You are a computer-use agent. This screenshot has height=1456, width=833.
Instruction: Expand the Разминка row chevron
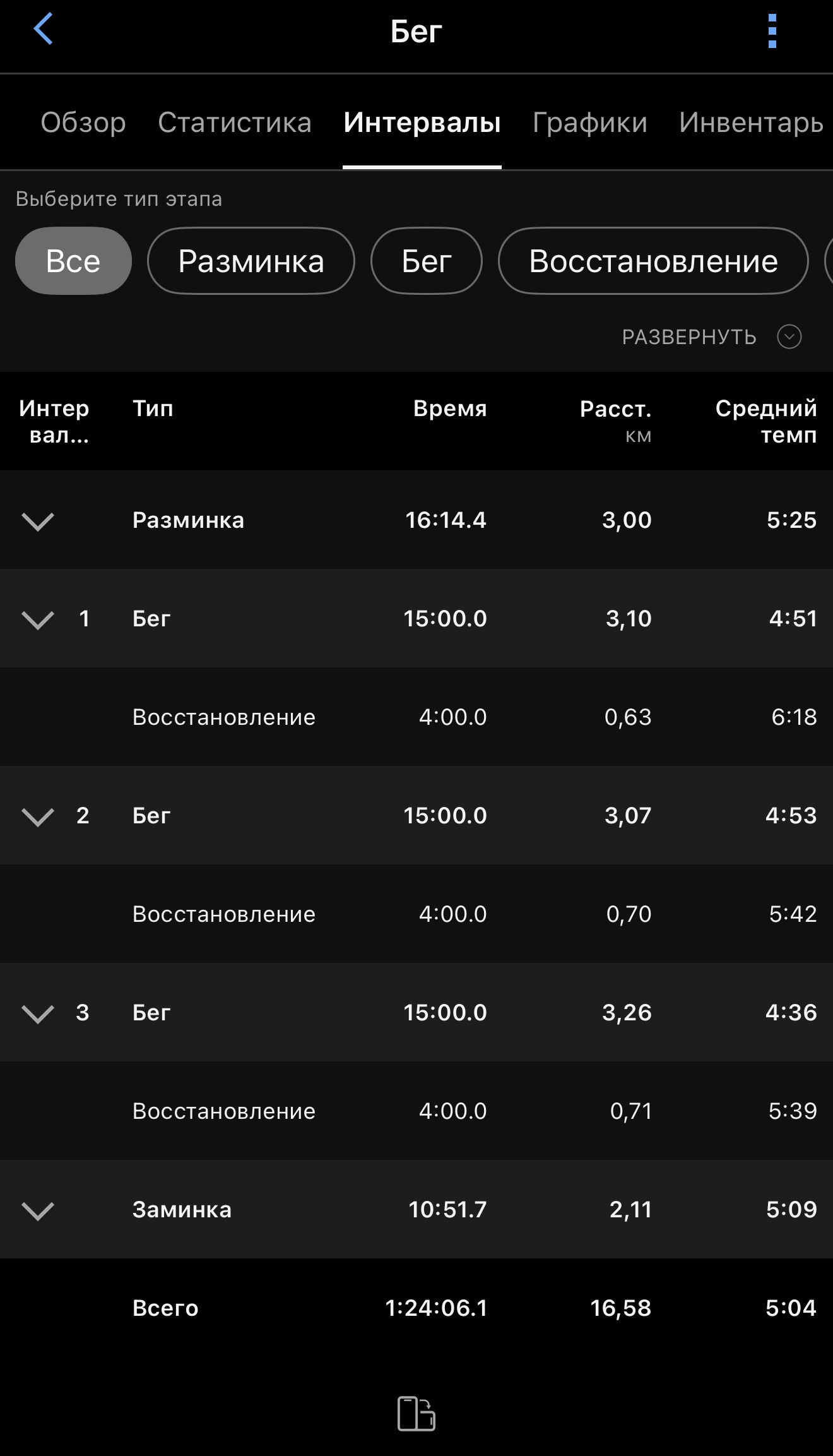tap(38, 521)
